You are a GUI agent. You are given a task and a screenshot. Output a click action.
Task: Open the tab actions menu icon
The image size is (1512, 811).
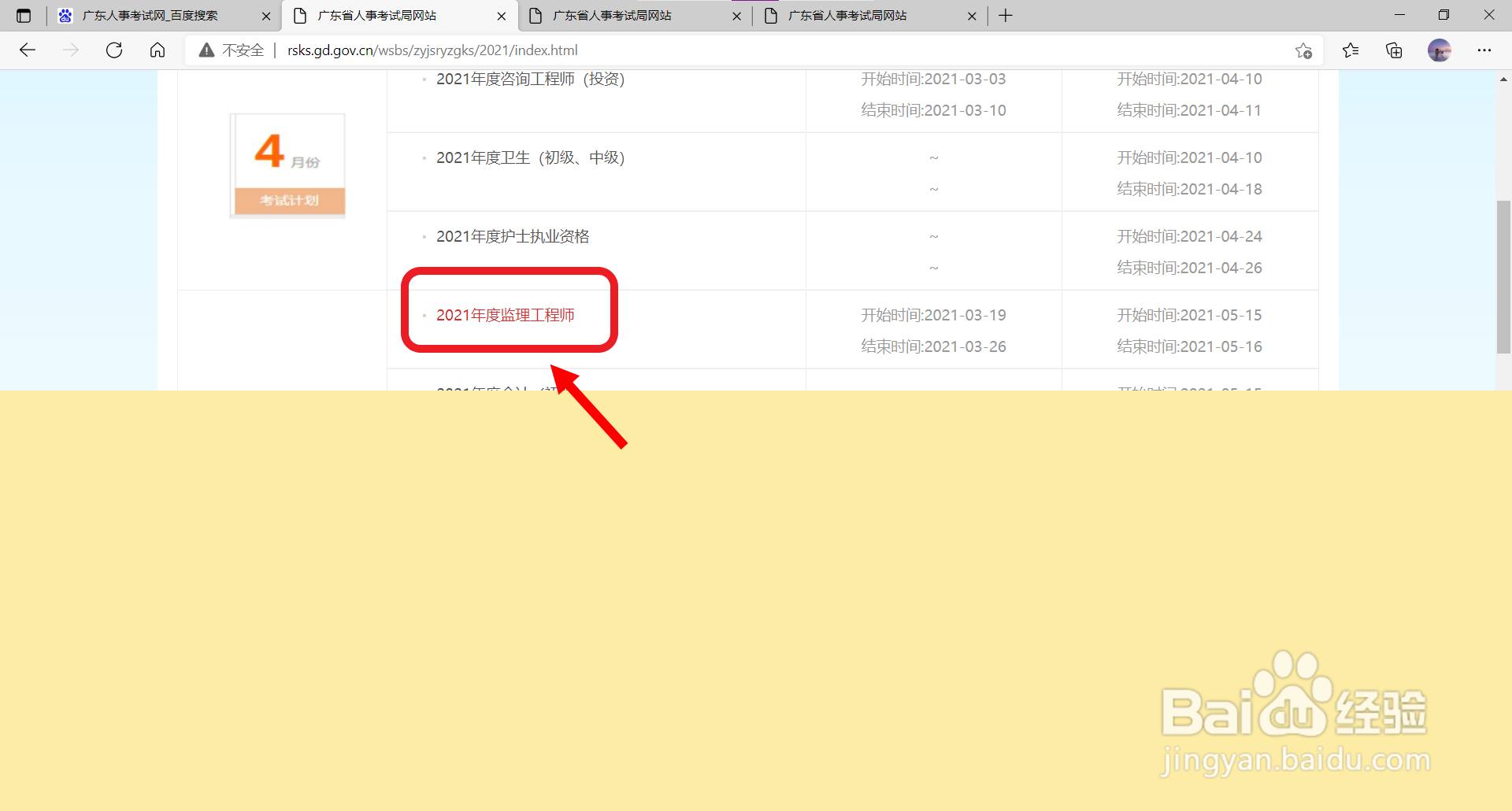click(x=24, y=16)
